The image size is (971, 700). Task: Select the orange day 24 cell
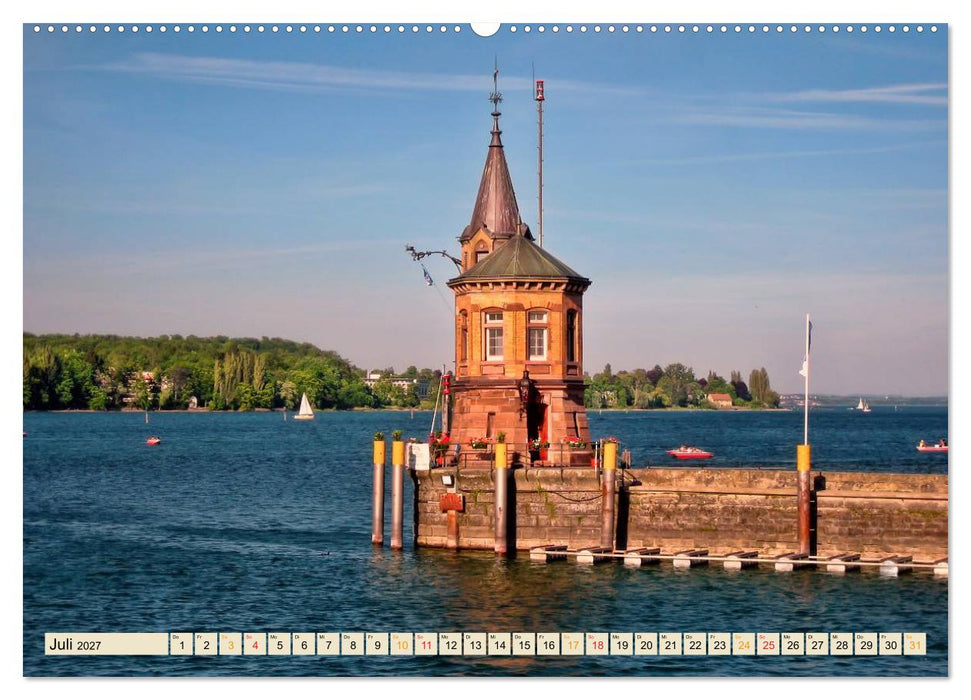(x=744, y=644)
